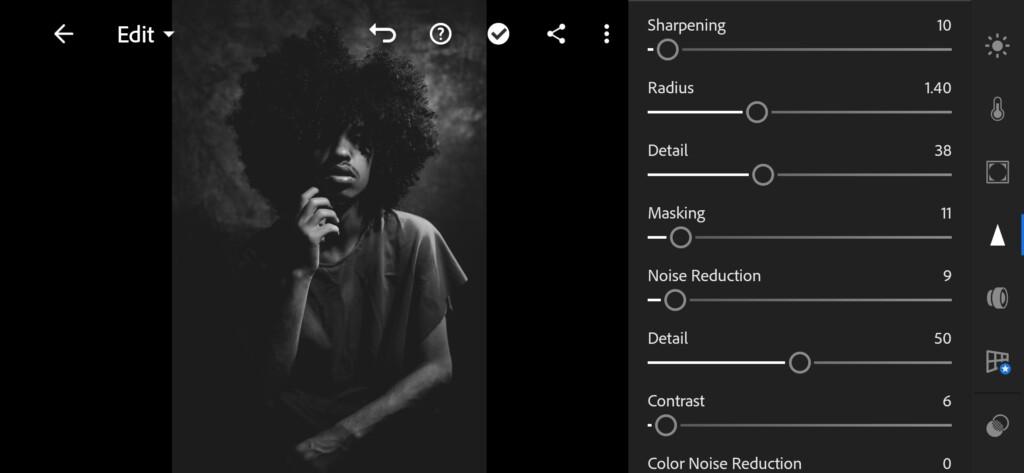
Task: Click the Sharpening label
Action: [x=686, y=26]
